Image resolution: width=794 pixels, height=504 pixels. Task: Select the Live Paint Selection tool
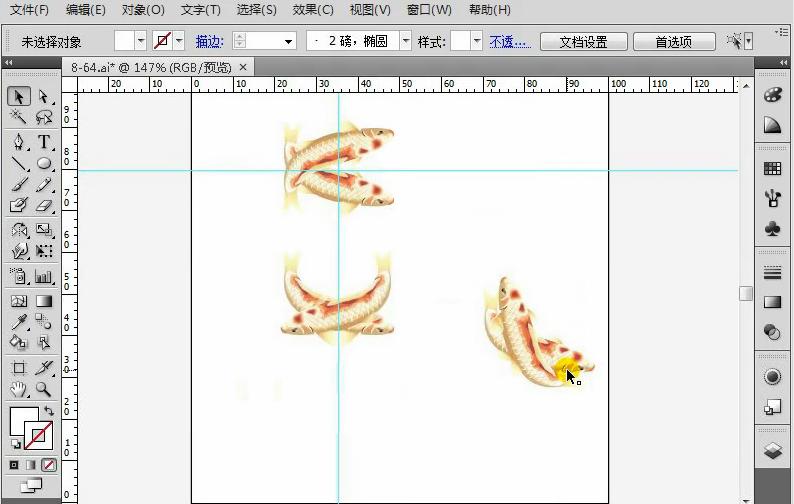pos(44,342)
